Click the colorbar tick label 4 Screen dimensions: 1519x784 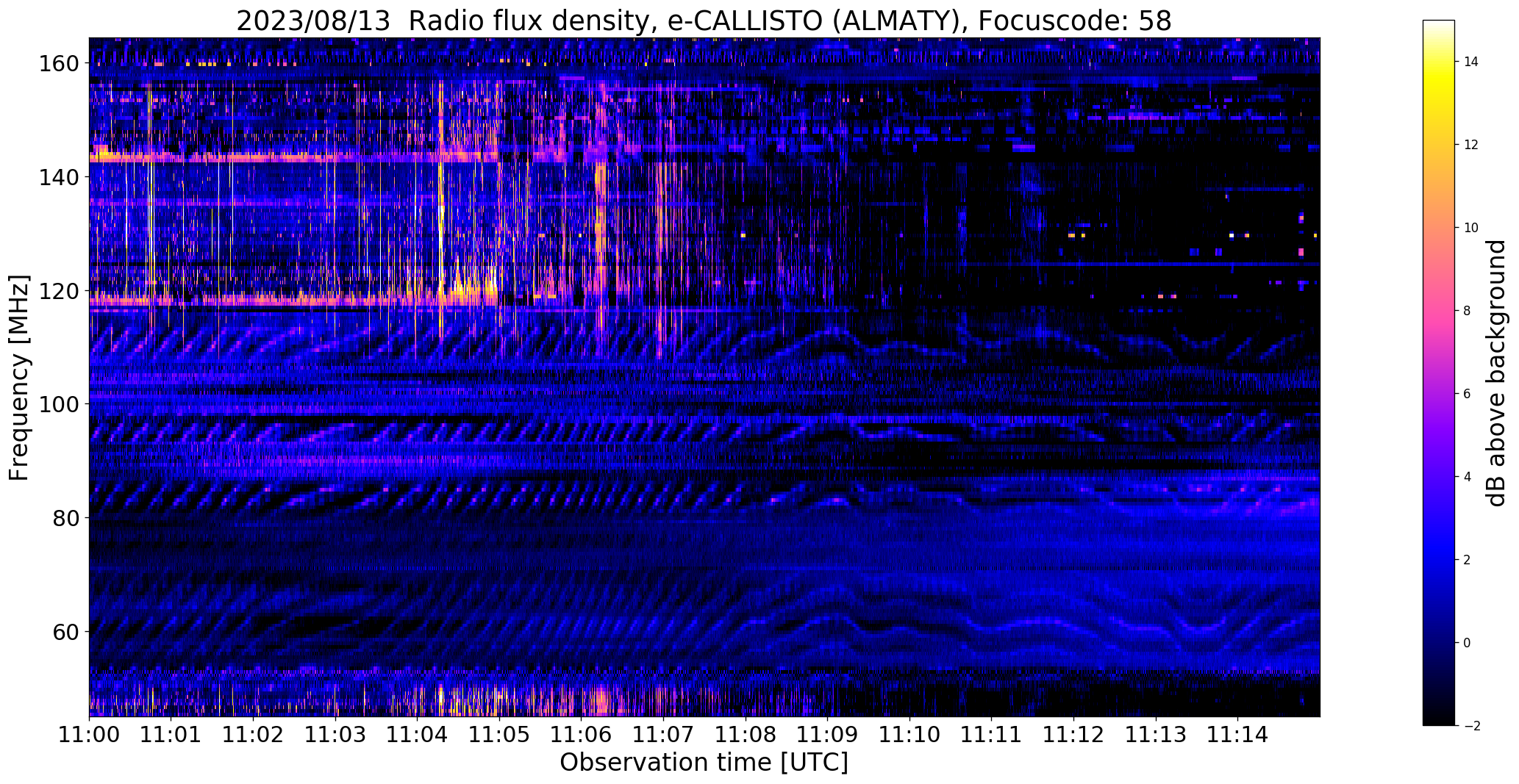[1467, 477]
